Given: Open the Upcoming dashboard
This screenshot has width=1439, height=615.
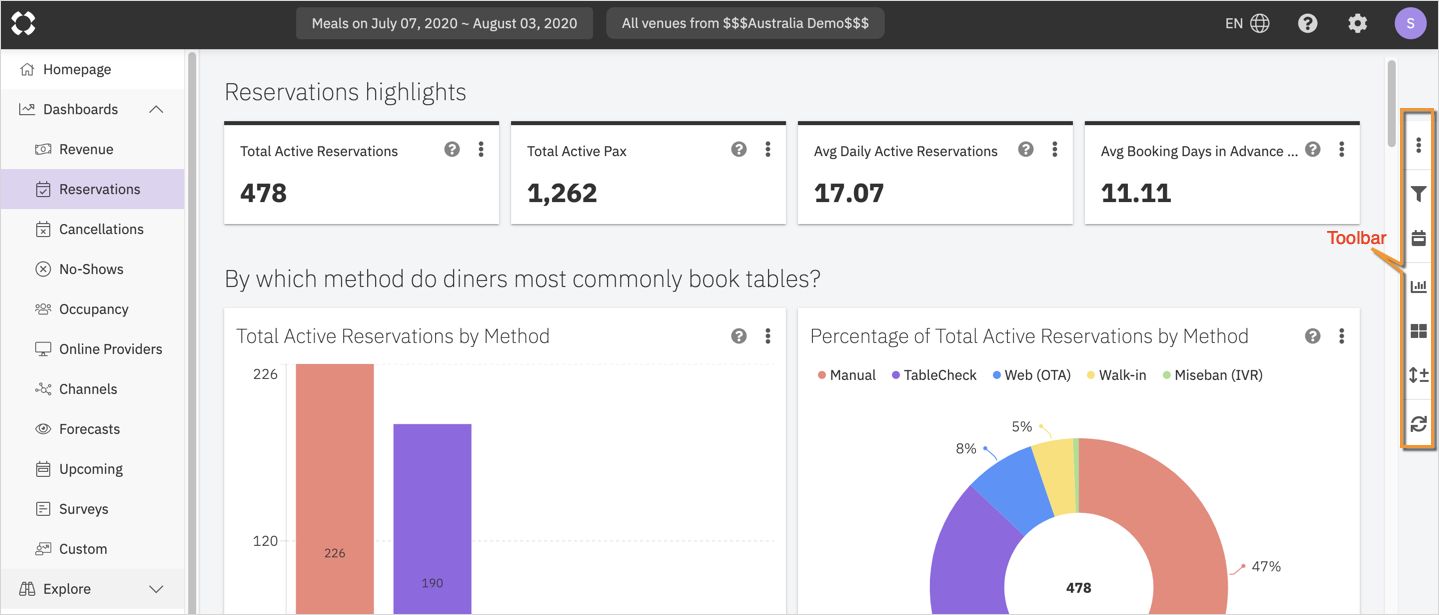Looking at the screenshot, I should [x=92, y=469].
